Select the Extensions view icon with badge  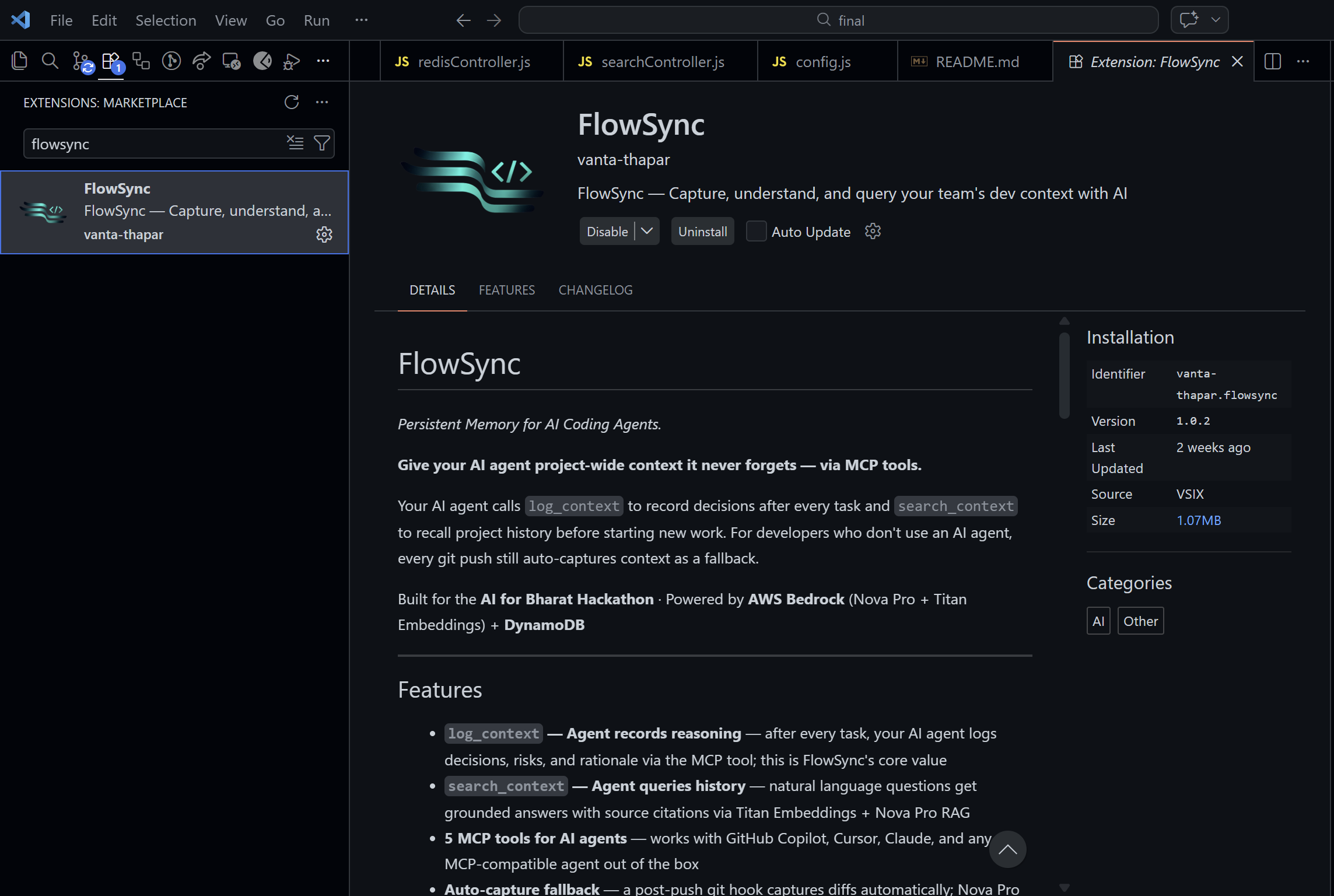113,61
